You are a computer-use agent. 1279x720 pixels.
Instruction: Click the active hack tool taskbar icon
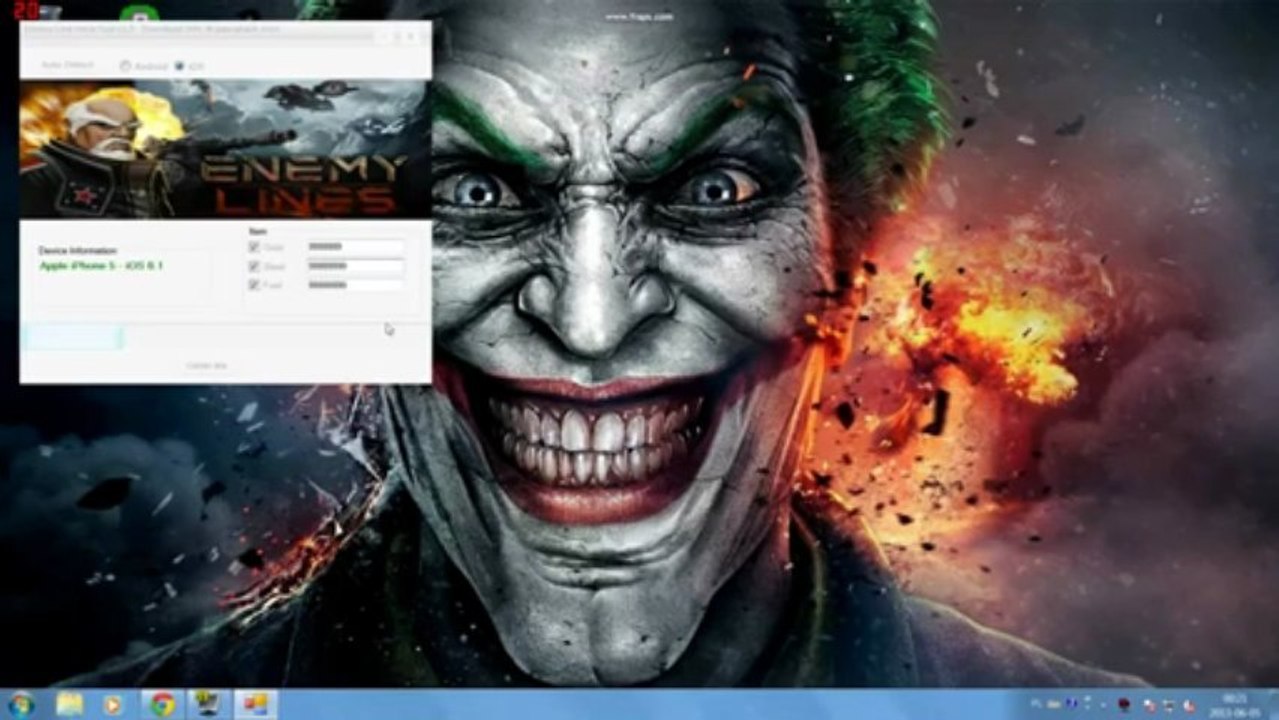click(255, 705)
